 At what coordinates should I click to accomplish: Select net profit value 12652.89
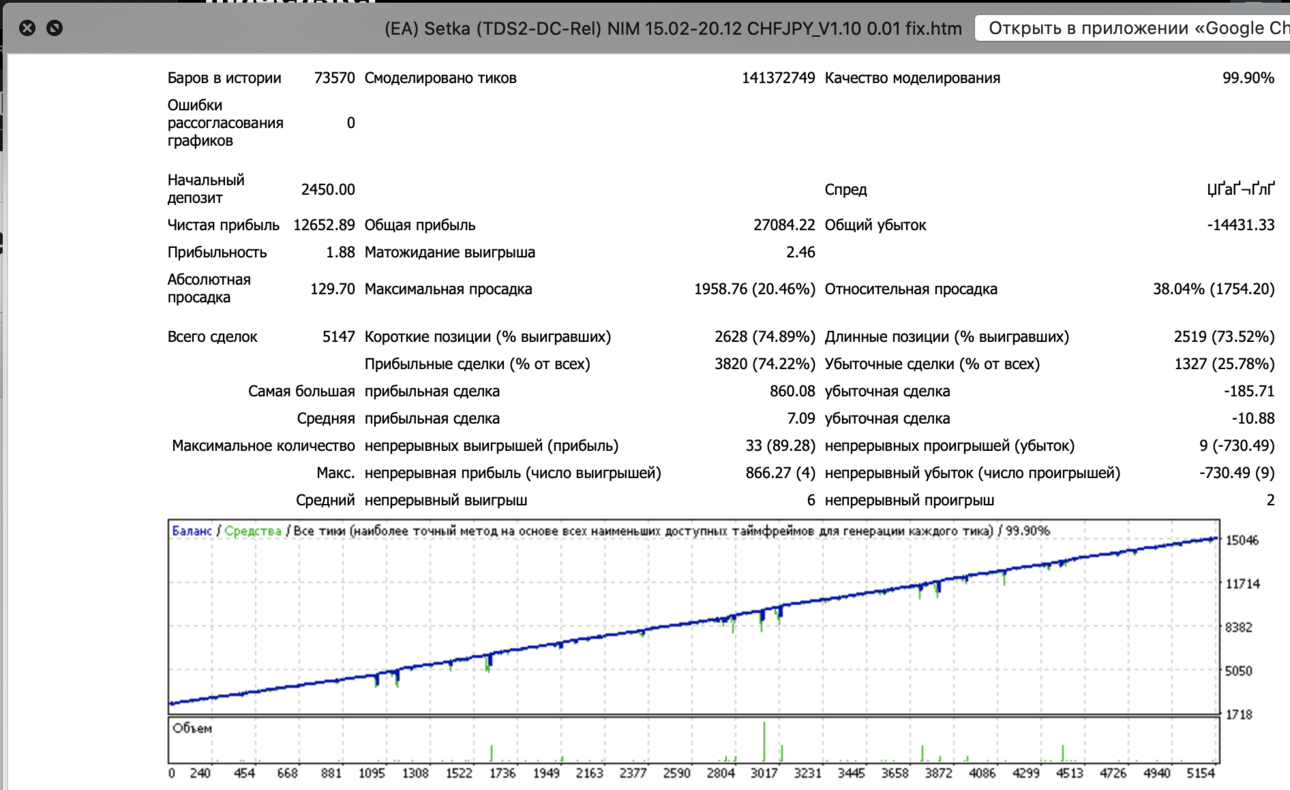click(324, 225)
